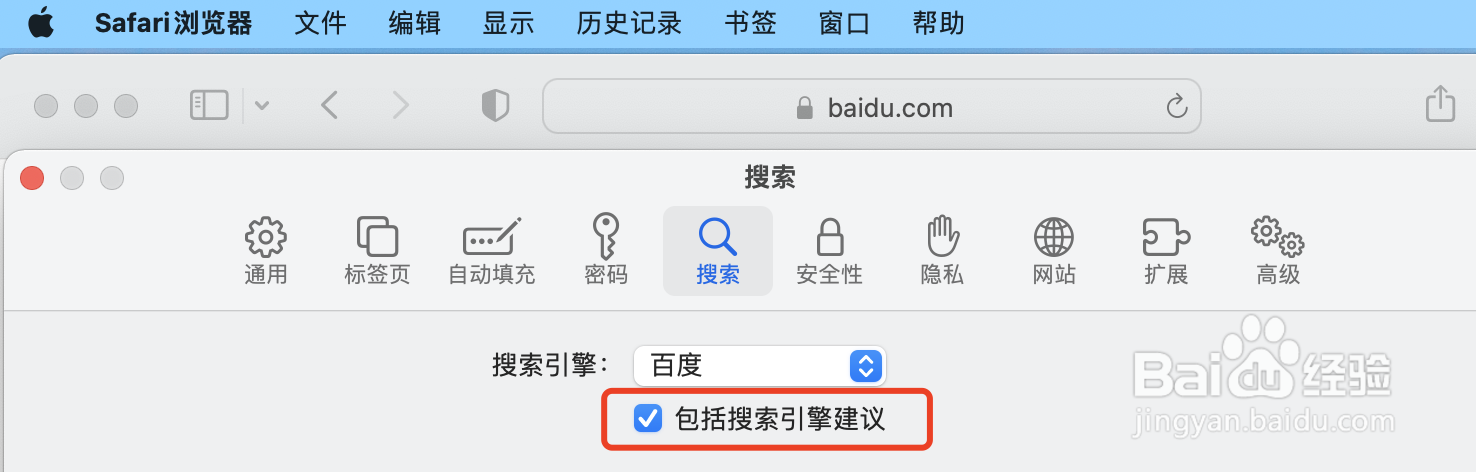The image size is (1476, 472).
Task: Show the 隐私 privacy hand pane
Action: (942, 251)
